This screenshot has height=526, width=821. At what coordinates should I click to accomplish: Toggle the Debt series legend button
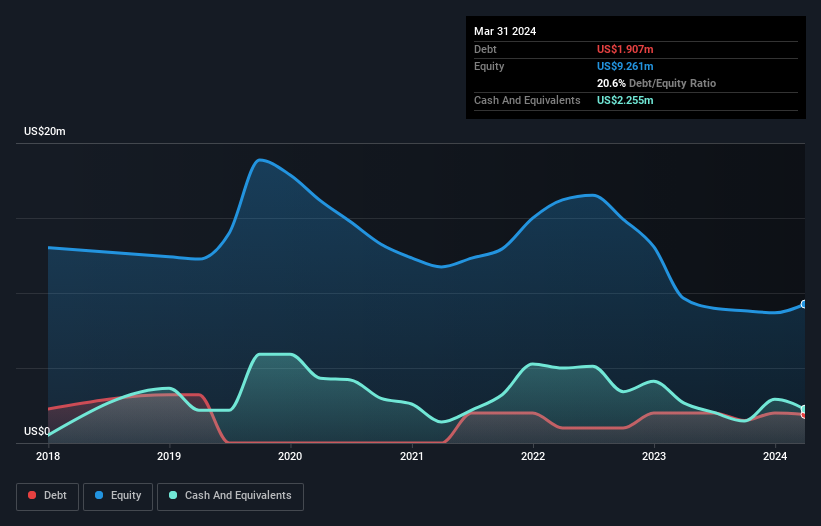tap(48, 496)
